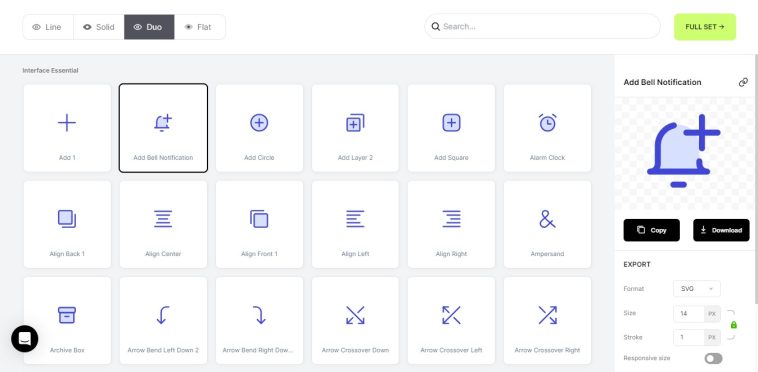Switch to the Line style tab
Viewport: 758px width, 372px height.
pos(48,27)
